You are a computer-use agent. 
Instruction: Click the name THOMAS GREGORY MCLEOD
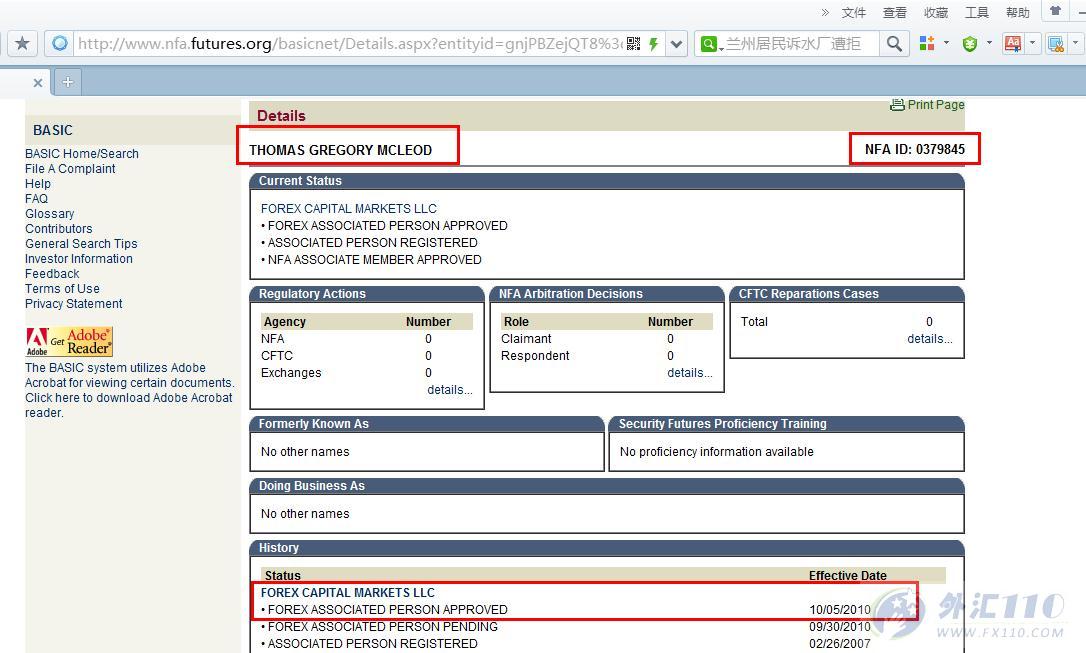coord(340,150)
